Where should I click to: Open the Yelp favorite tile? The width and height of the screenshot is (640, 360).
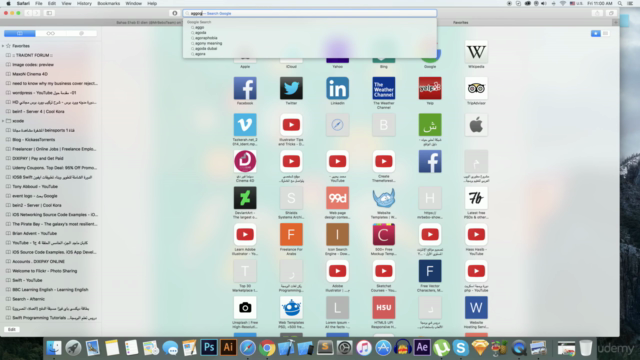tap(430, 88)
